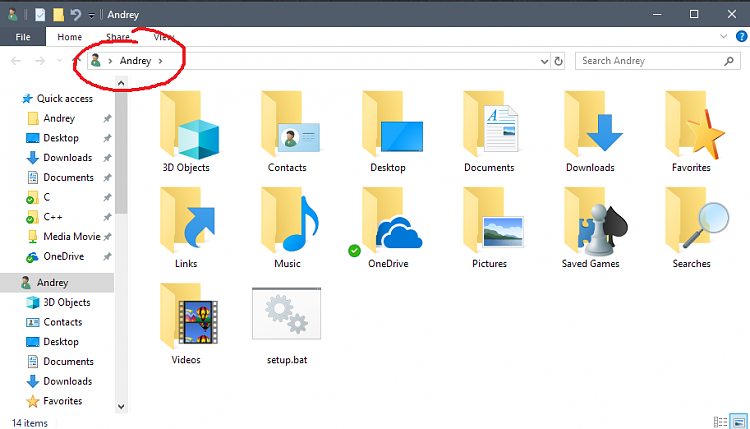Image resolution: width=750 pixels, height=429 pixels.
Task: Select the Music folder icon
Action: [289, 220]
